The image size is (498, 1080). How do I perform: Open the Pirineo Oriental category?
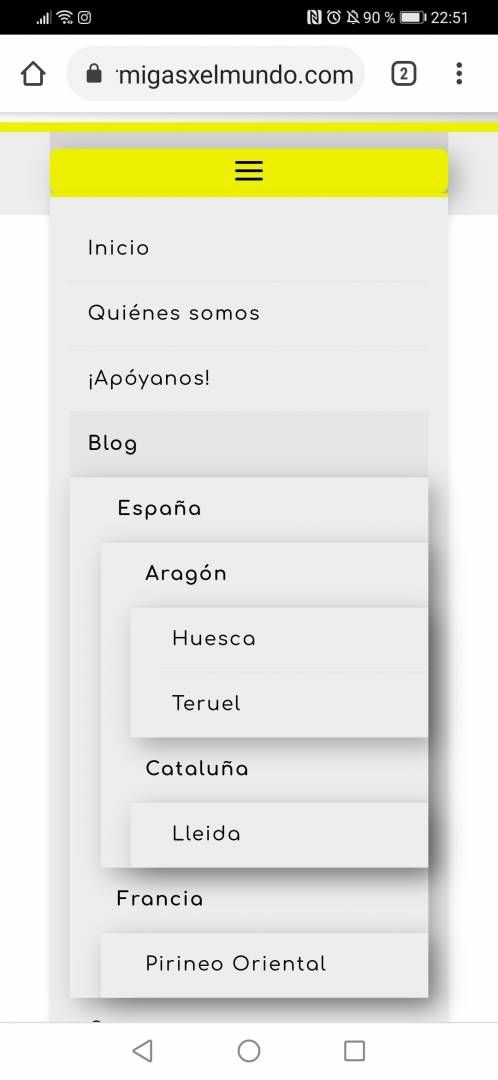tap(264, 965)
